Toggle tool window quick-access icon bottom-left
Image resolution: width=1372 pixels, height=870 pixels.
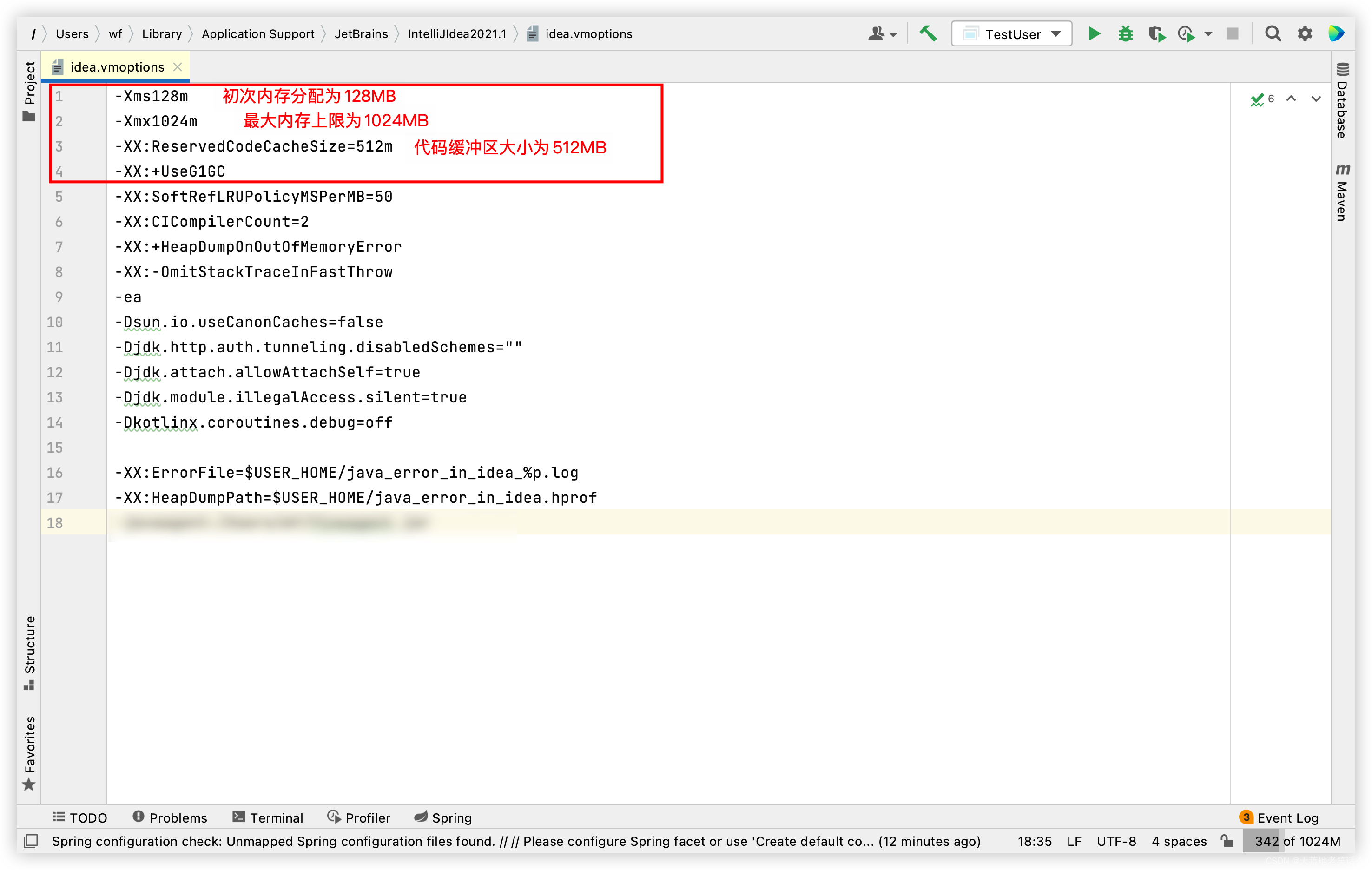31,841
